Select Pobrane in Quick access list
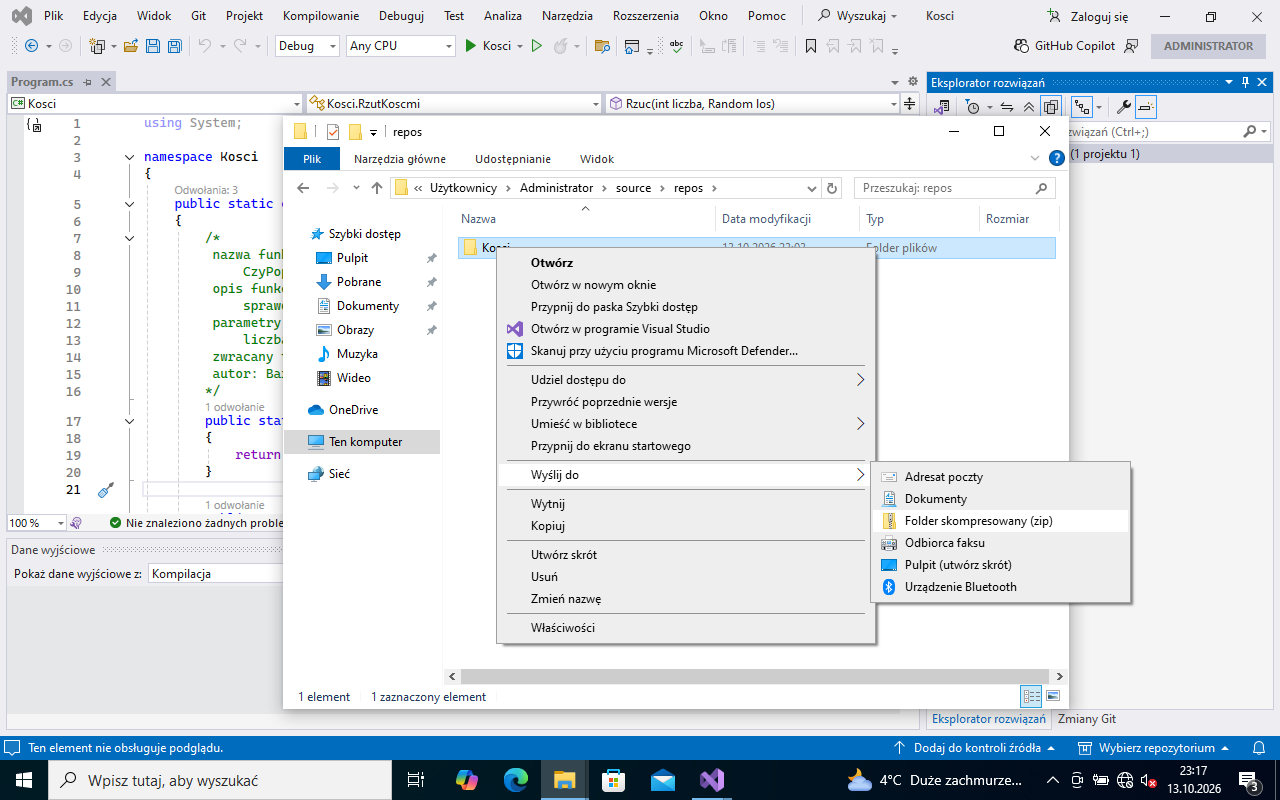The image size is (1280, 800). tap(359, 282)
